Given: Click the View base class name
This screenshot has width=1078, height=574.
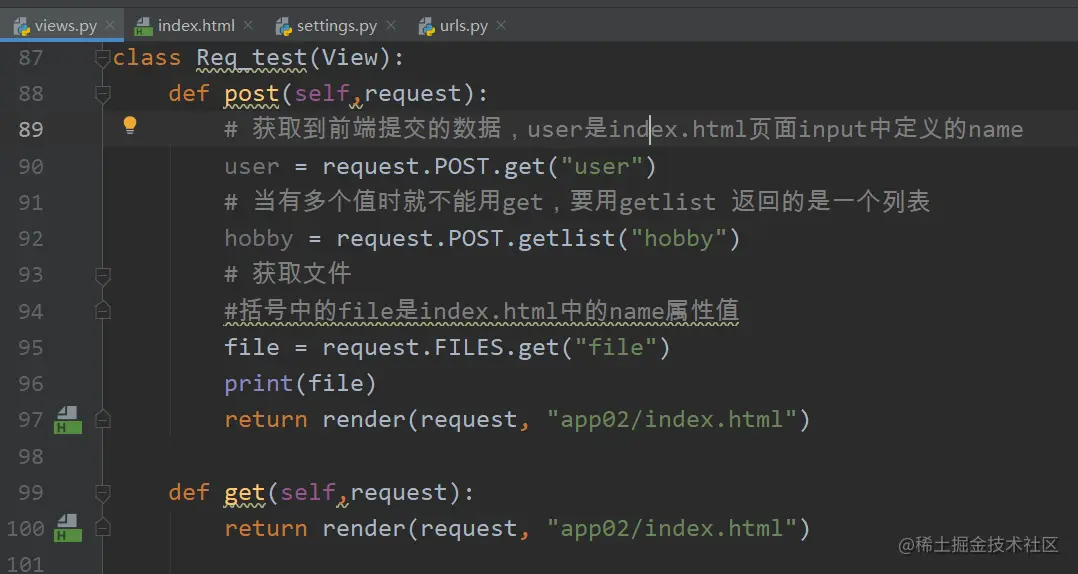Looking at the screenshot, I should pos(350,58).
